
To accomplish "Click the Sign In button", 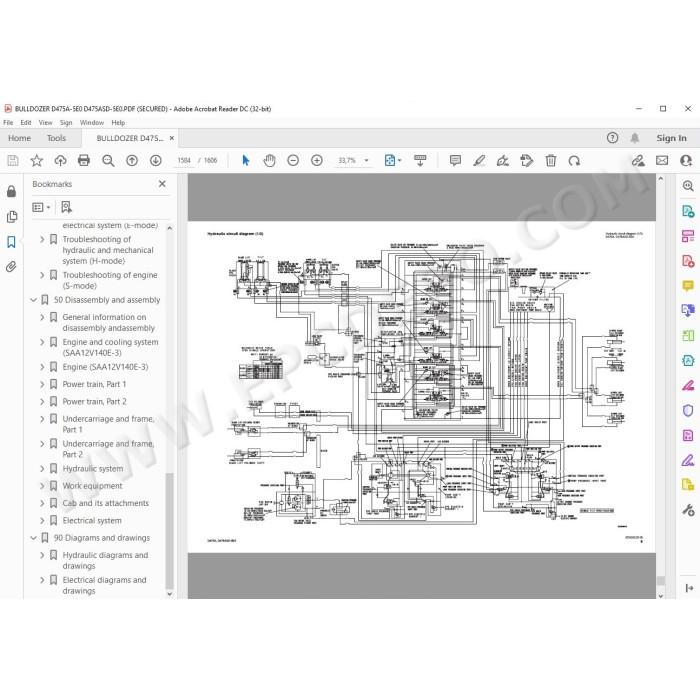I will (x=671, y=138).
